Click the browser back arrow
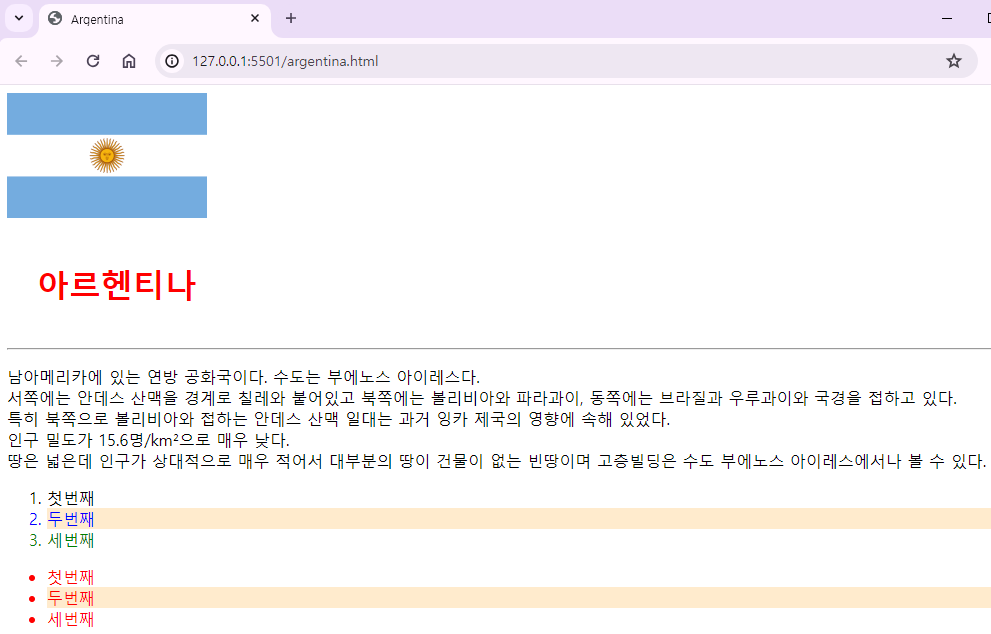This screenshot has height=634, width=991. pos(21,60)
